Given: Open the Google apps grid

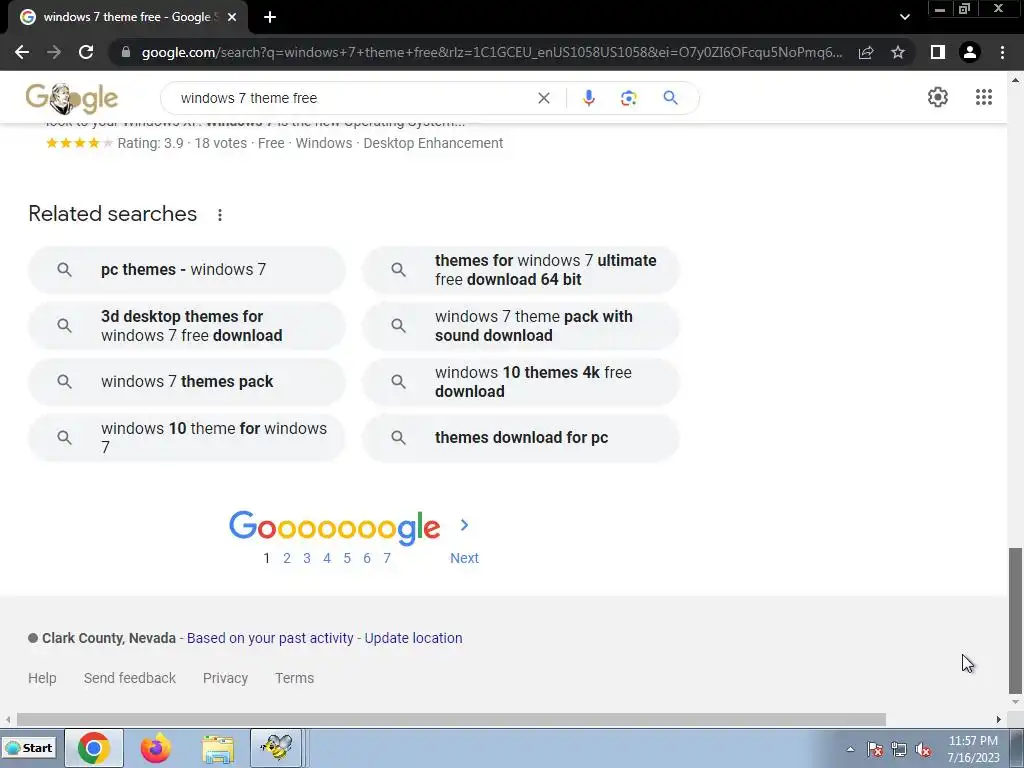Looking at the screenshot, I should click(x=984, y=97).
